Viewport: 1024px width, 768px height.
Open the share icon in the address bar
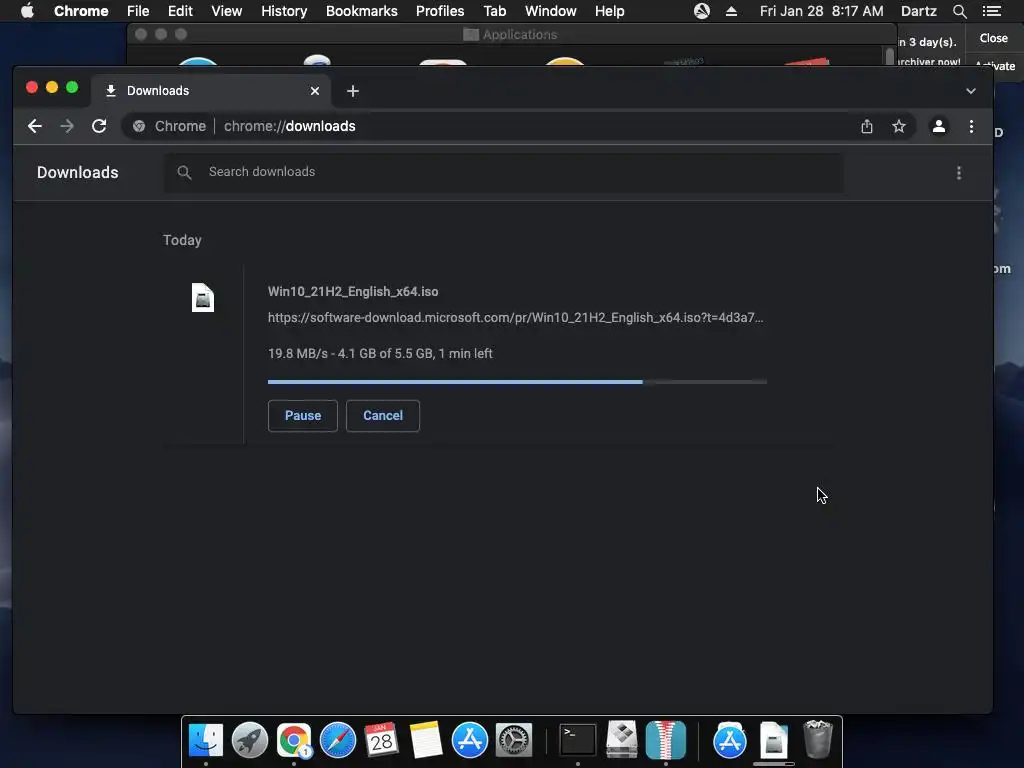(867, 126)
